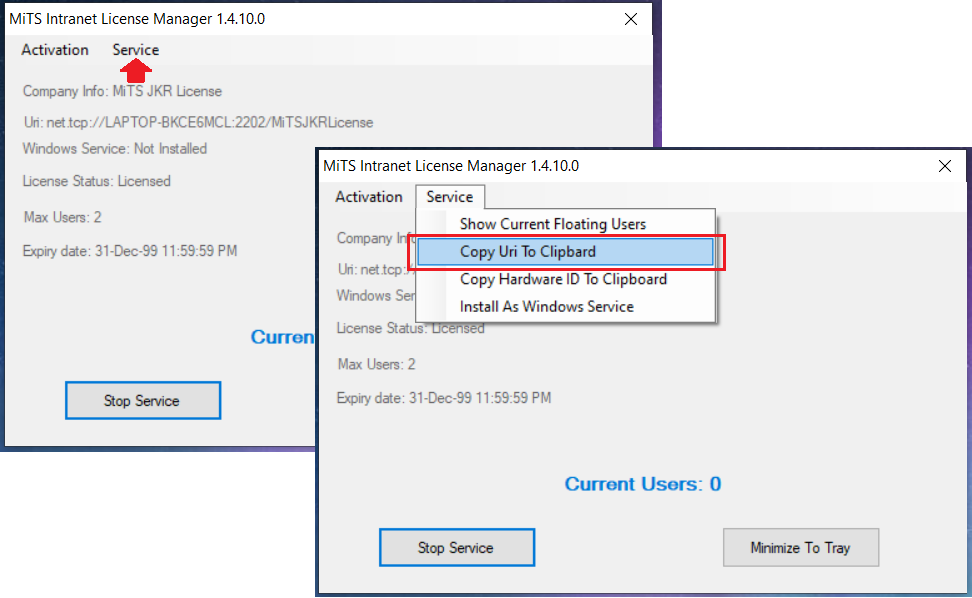Close the back License Manager window

pos(631,19)
